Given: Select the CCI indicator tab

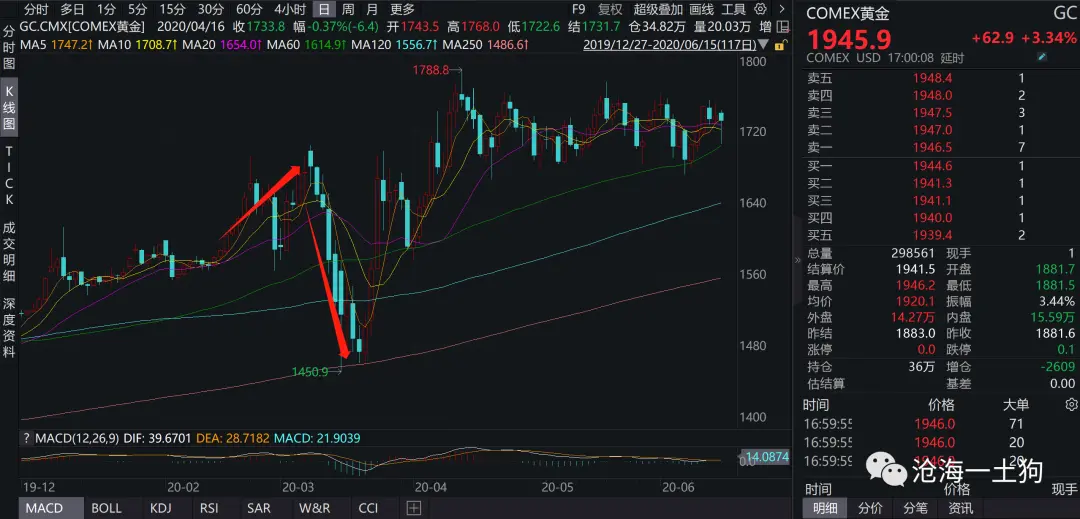Looking at the screenshot, I should [x=368, y=509].
